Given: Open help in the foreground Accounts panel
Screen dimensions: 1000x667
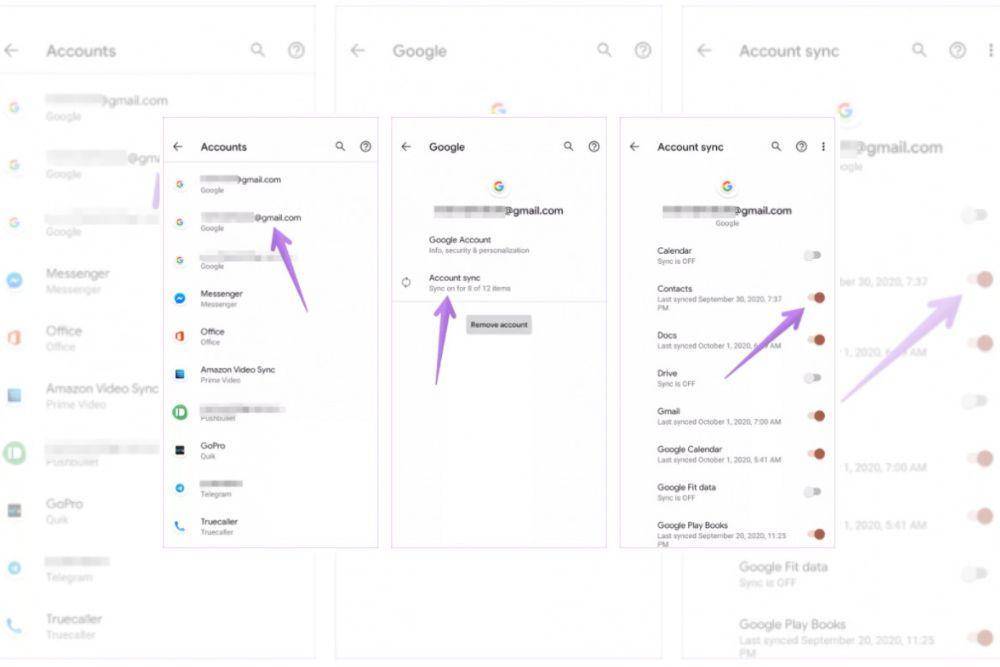Looking at the screenshot, I should pos(365,147).
